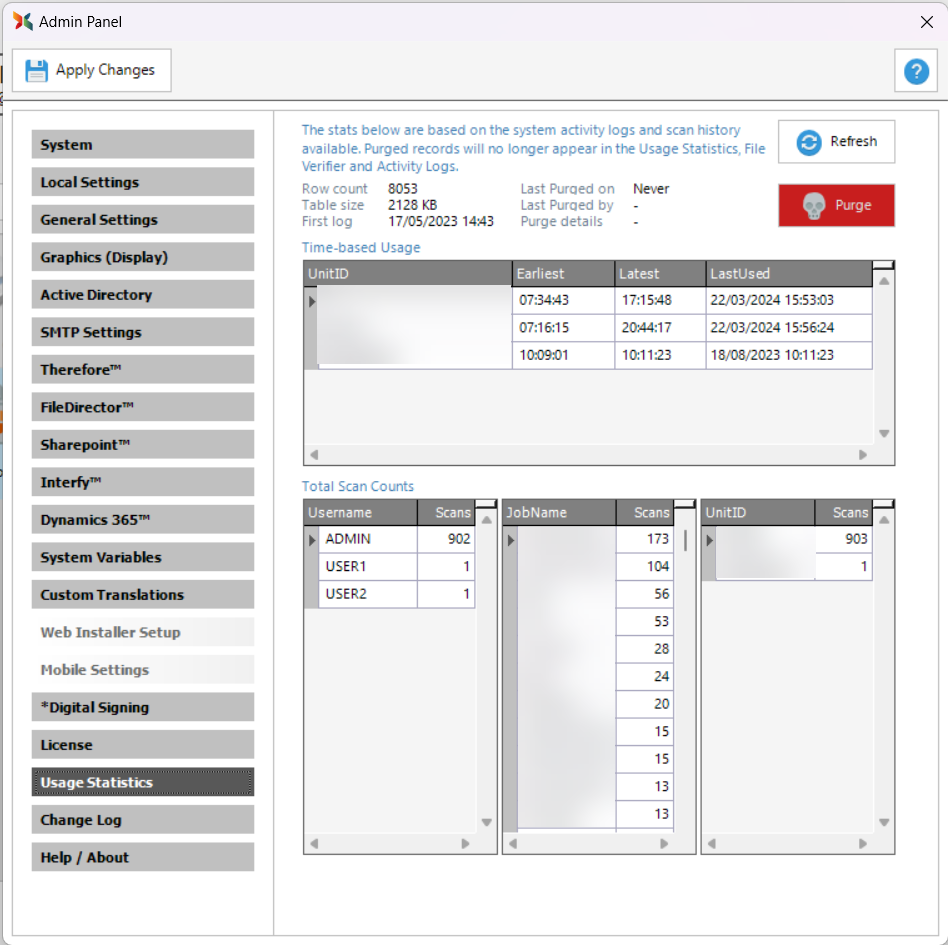Click the Apply Changes save button

92,70
